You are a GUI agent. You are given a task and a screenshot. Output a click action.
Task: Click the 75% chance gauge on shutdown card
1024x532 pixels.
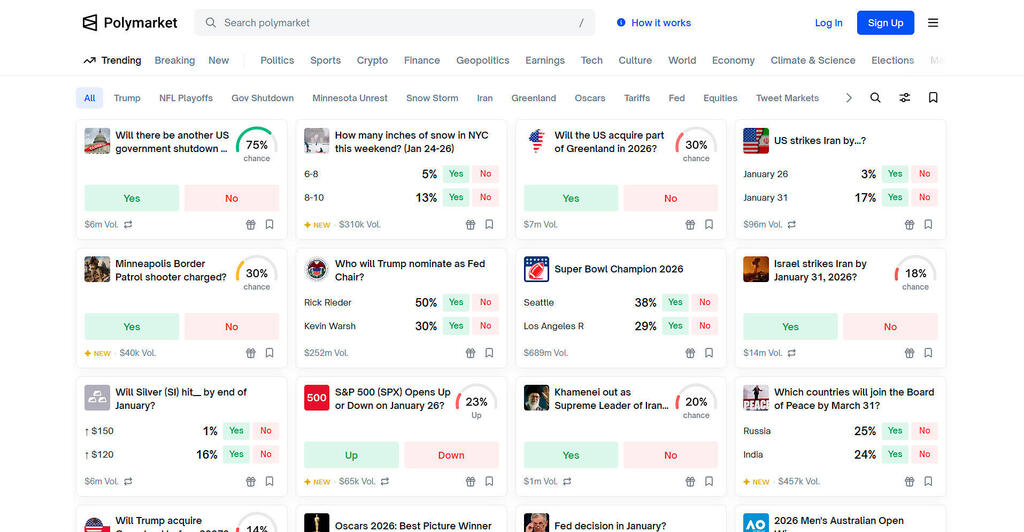[x=256, y=145]
